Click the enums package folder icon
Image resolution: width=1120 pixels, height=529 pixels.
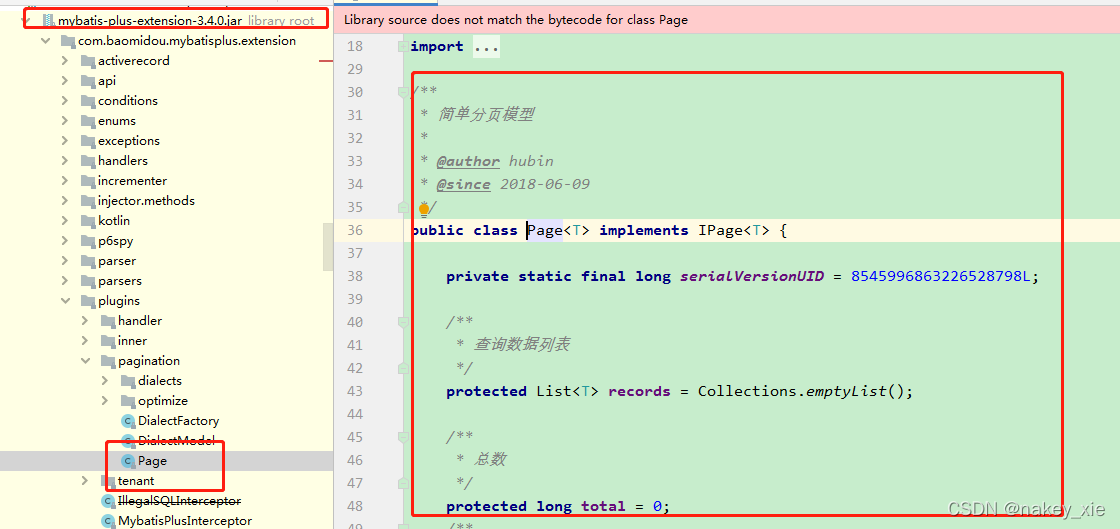click(87, 121)
